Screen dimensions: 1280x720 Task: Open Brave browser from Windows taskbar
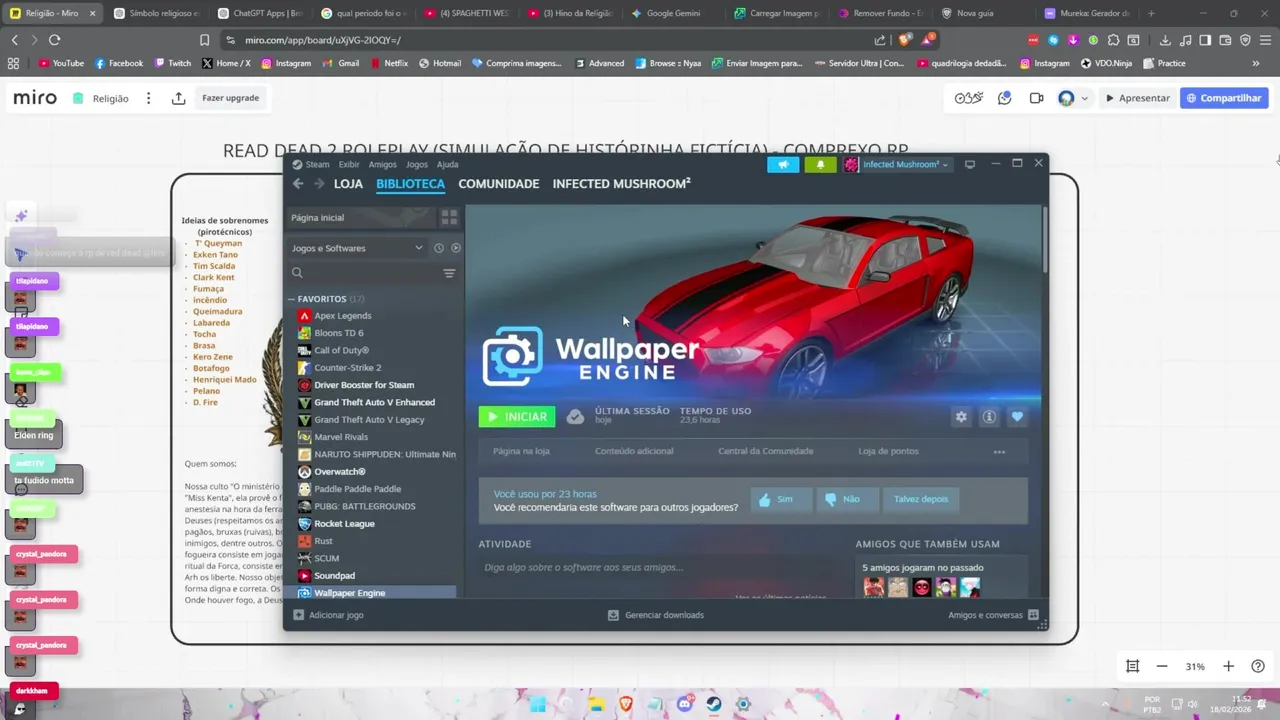pyautogui.click(x=626, y=704)
